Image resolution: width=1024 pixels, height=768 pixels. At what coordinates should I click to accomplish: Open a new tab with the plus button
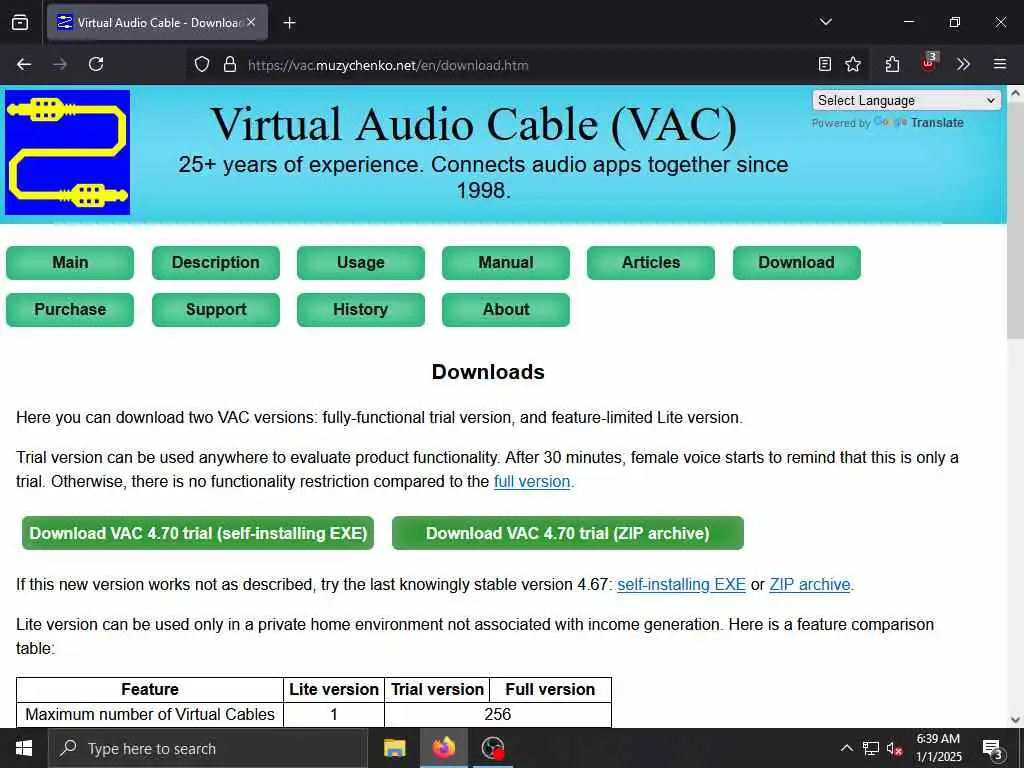point(289,23)
